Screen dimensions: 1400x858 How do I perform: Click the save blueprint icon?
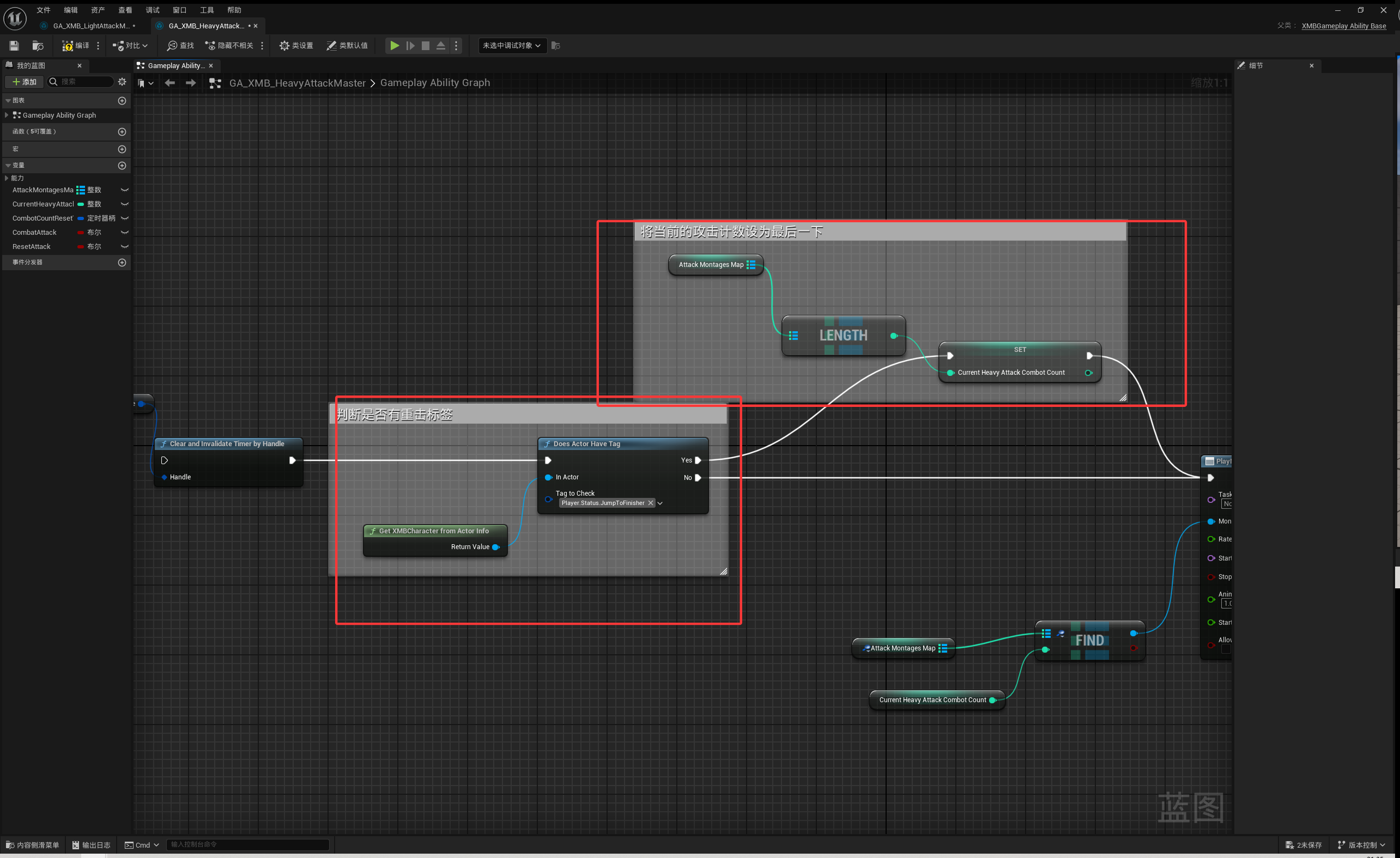pyautogui.click(x=14, y=45)
